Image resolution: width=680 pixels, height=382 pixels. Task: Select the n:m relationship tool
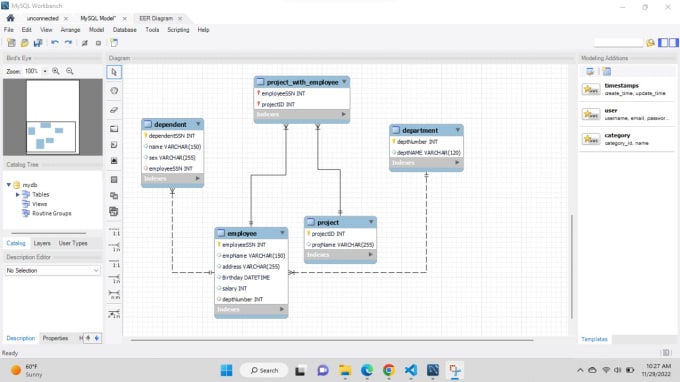point(114,295)
